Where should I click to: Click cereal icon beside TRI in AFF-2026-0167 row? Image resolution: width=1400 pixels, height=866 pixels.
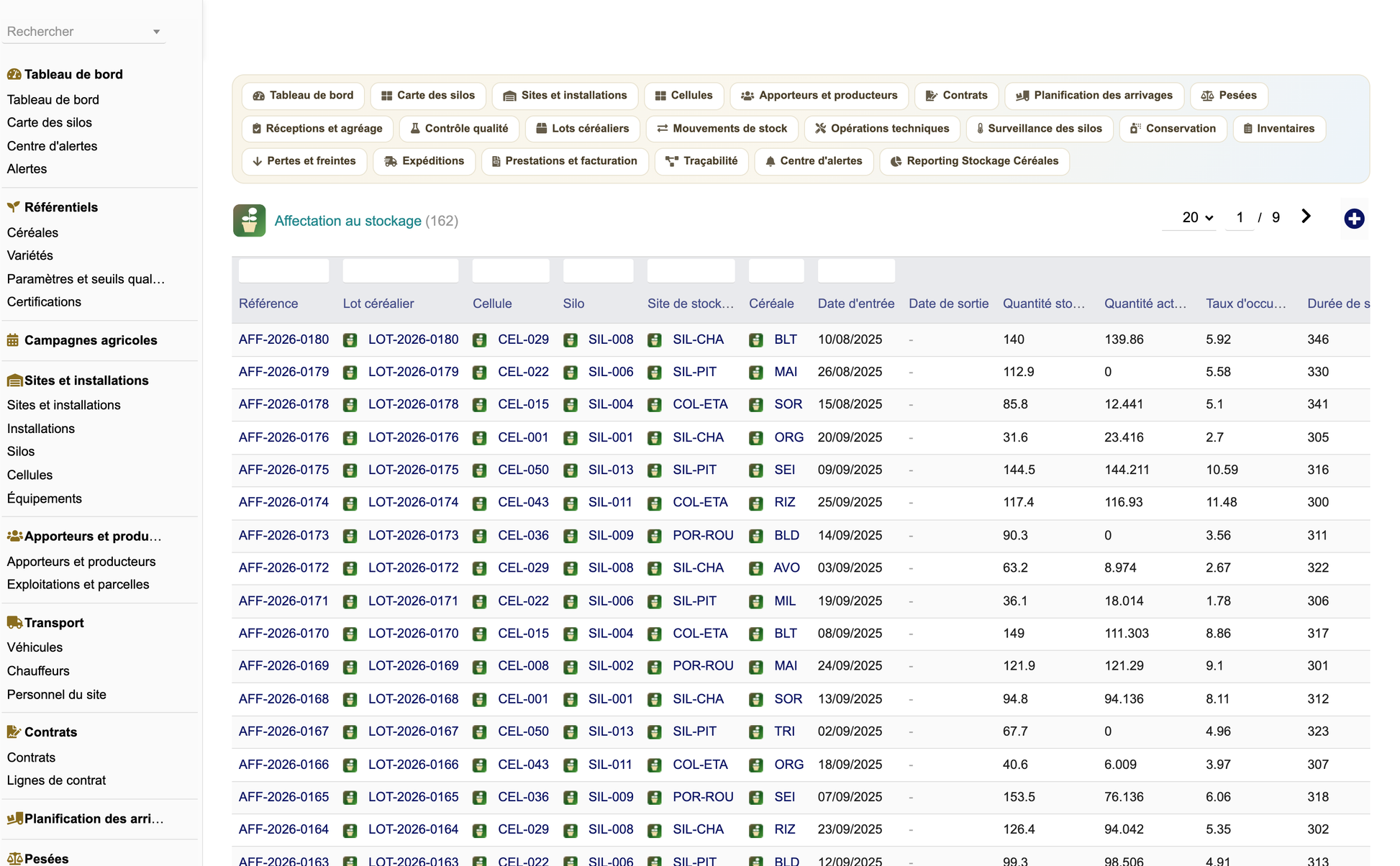[756, 732]
